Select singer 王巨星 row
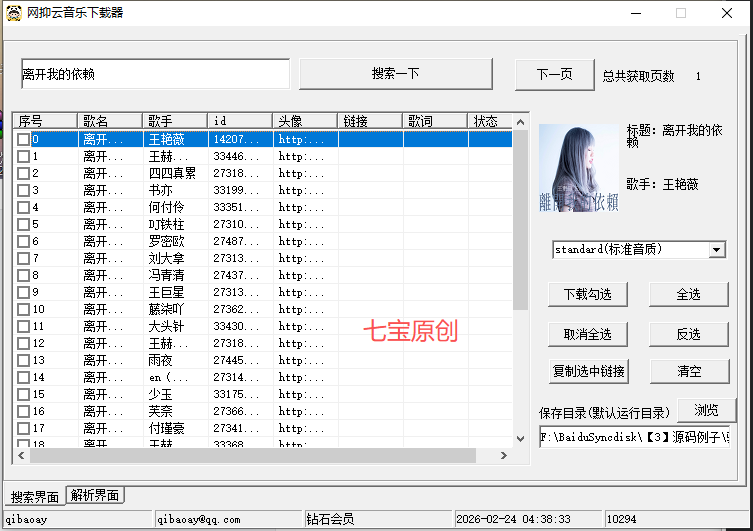 click(166, 292)
